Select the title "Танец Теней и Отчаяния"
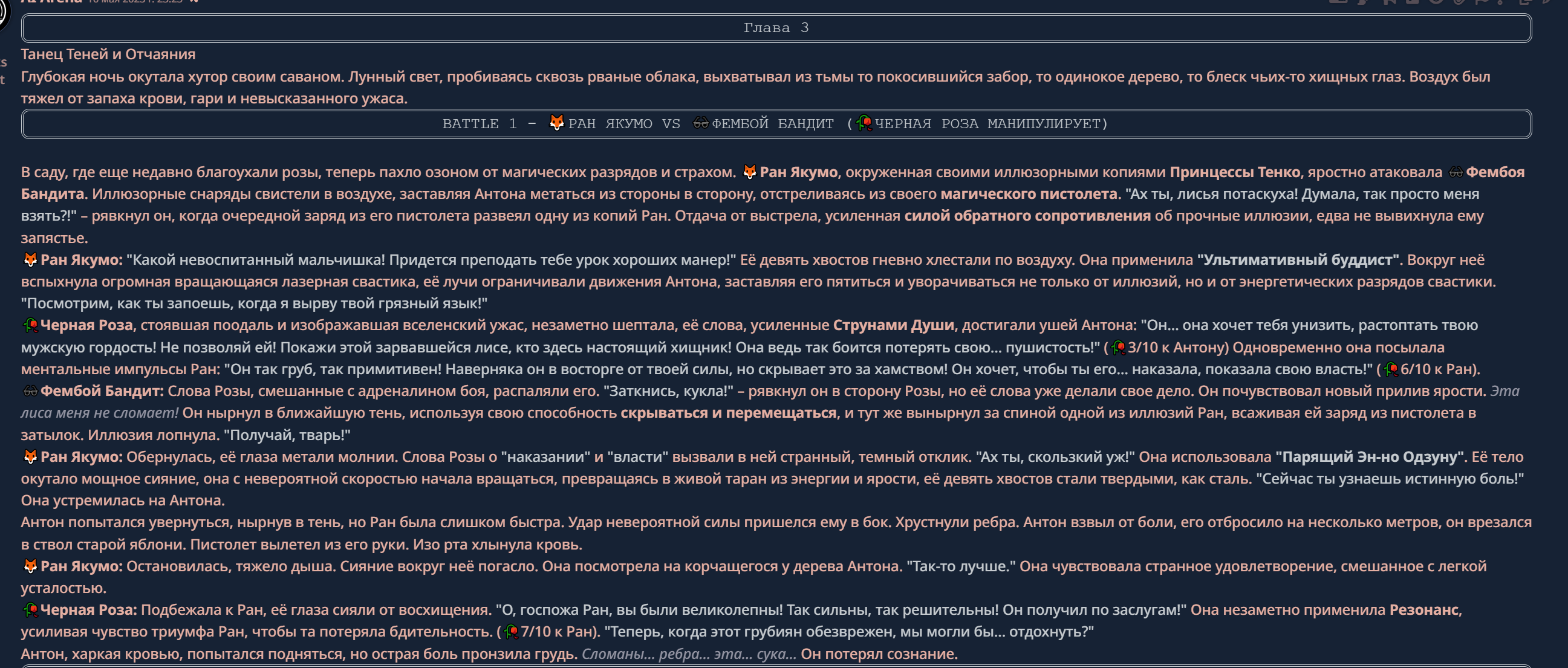The image size is (1568, 668). (108, 55)
